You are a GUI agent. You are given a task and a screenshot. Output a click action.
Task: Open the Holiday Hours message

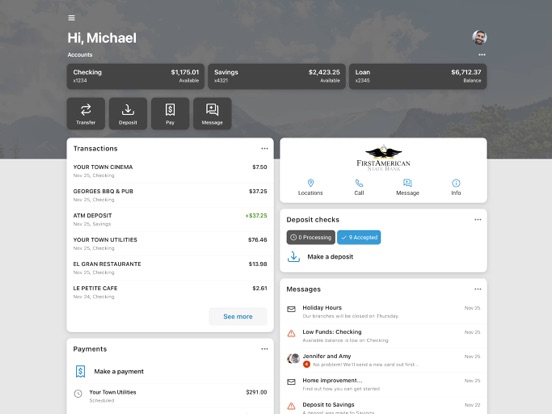383,312
